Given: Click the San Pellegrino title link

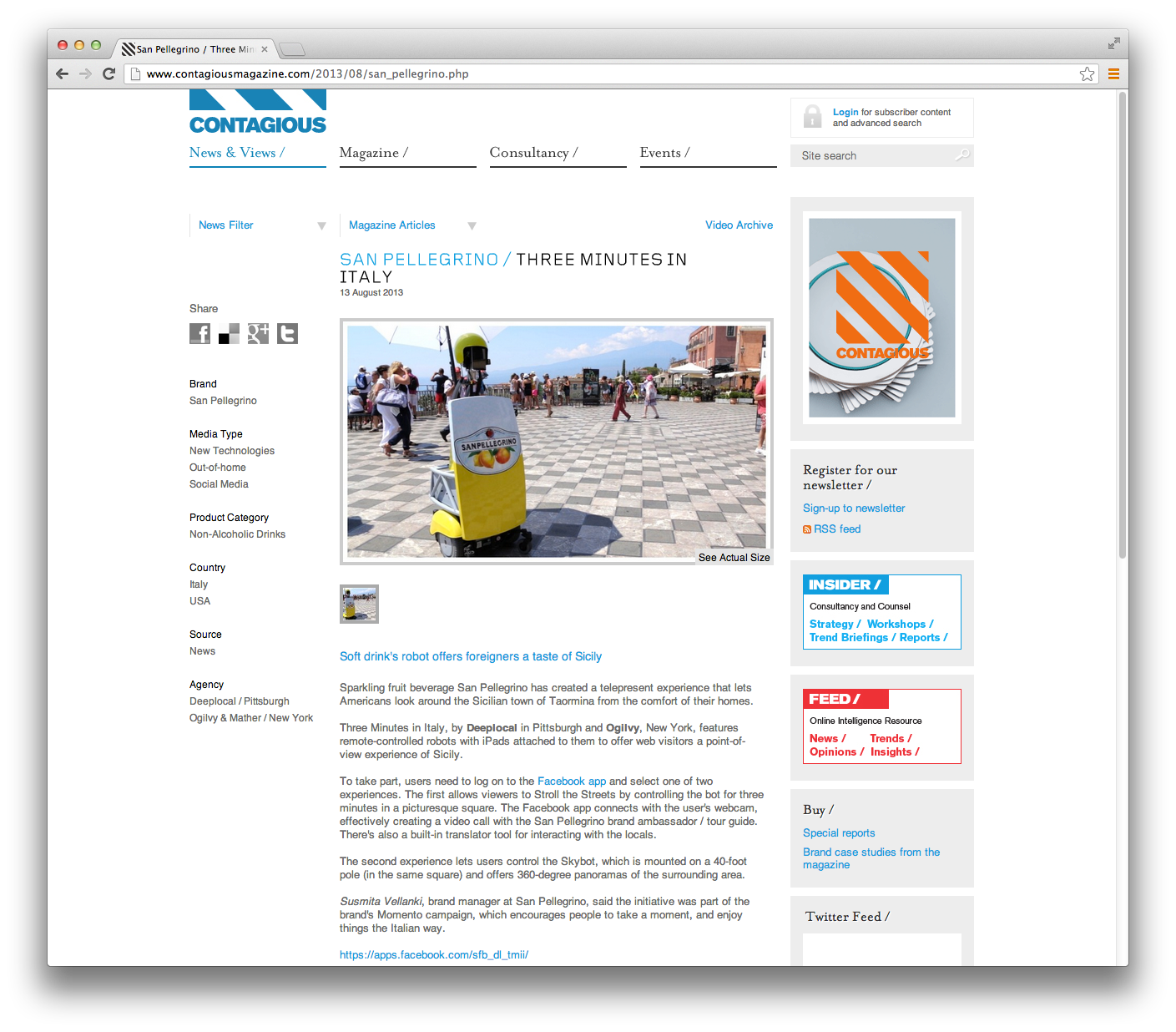Looking at the screenshot, I should tap(425, 260).
